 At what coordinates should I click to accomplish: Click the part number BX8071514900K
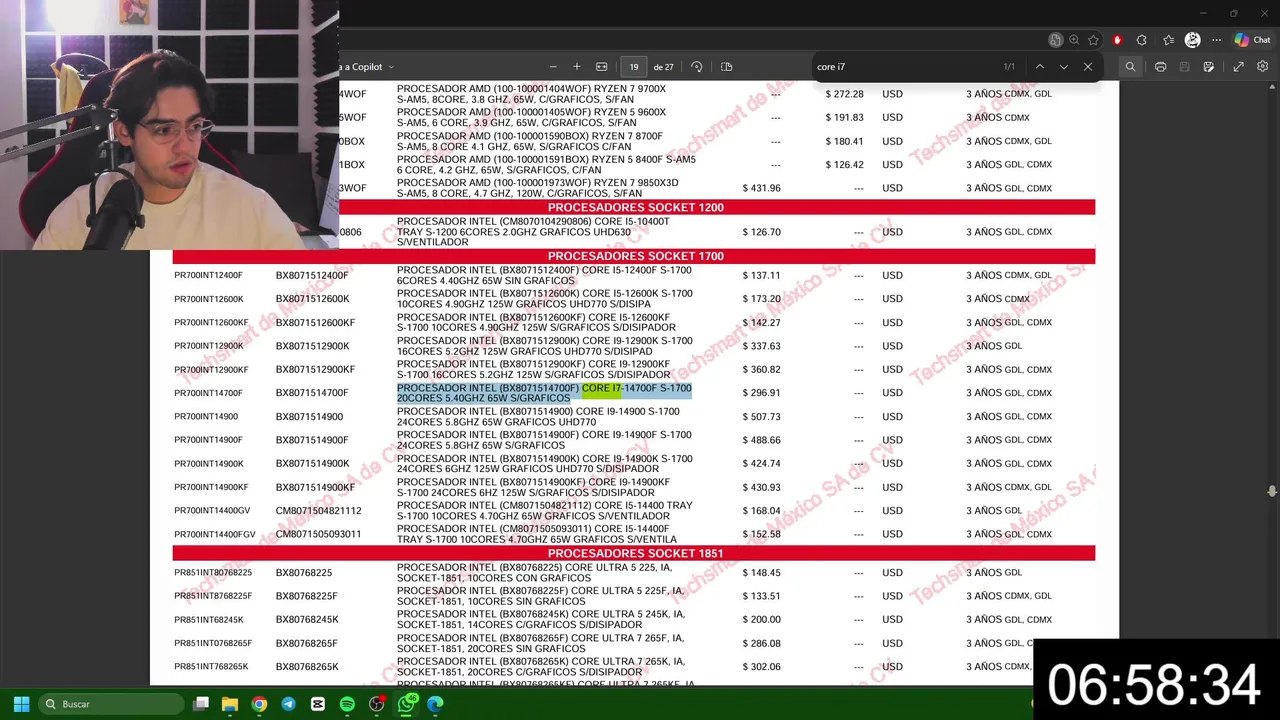click(x=312, y=463)
